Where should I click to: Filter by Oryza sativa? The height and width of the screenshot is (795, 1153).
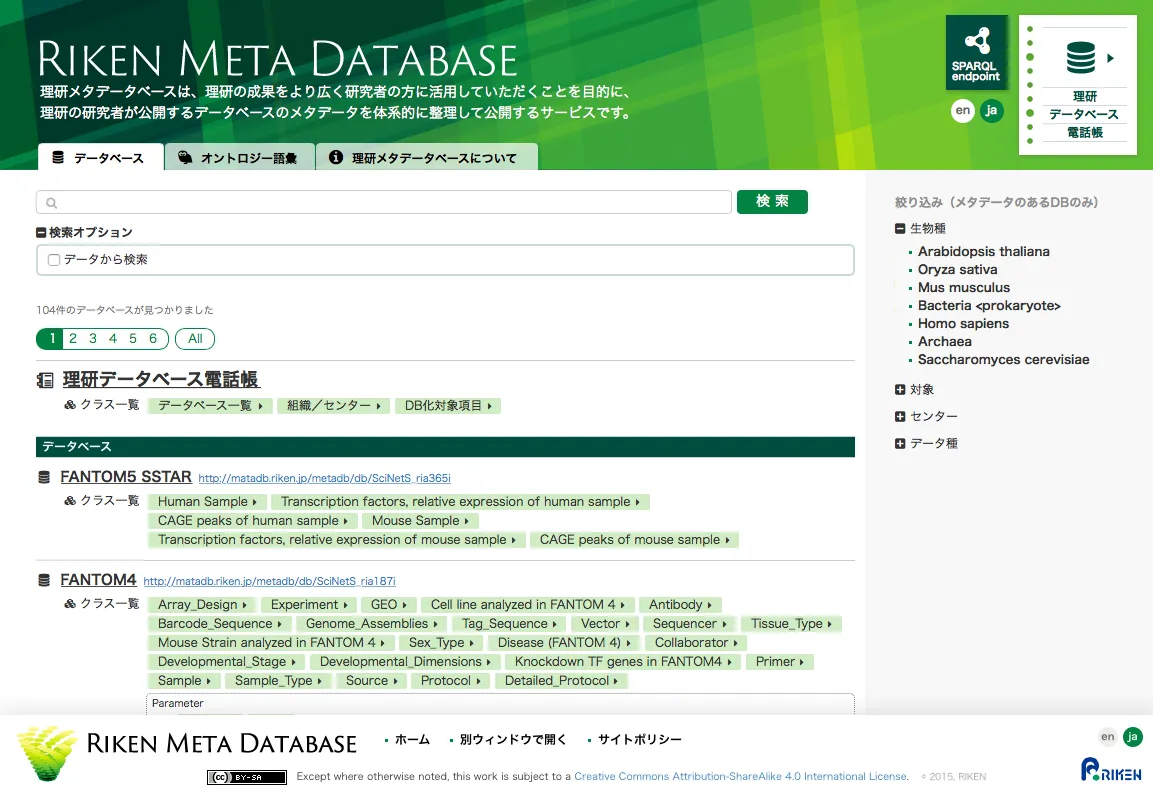(x=957, y=270)
